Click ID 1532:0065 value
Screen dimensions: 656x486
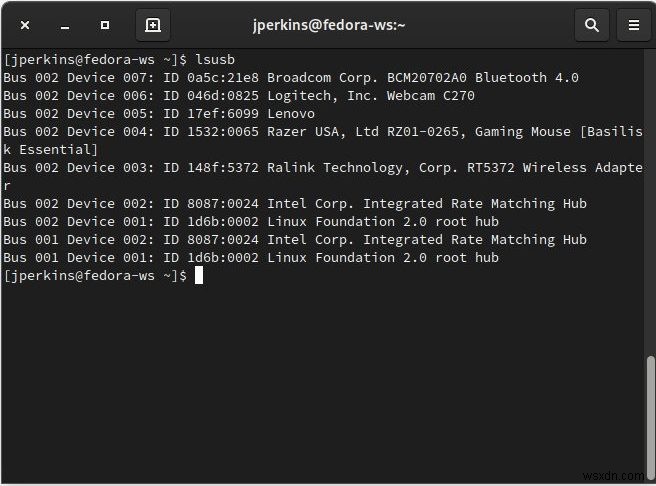(x=223, y=131)
